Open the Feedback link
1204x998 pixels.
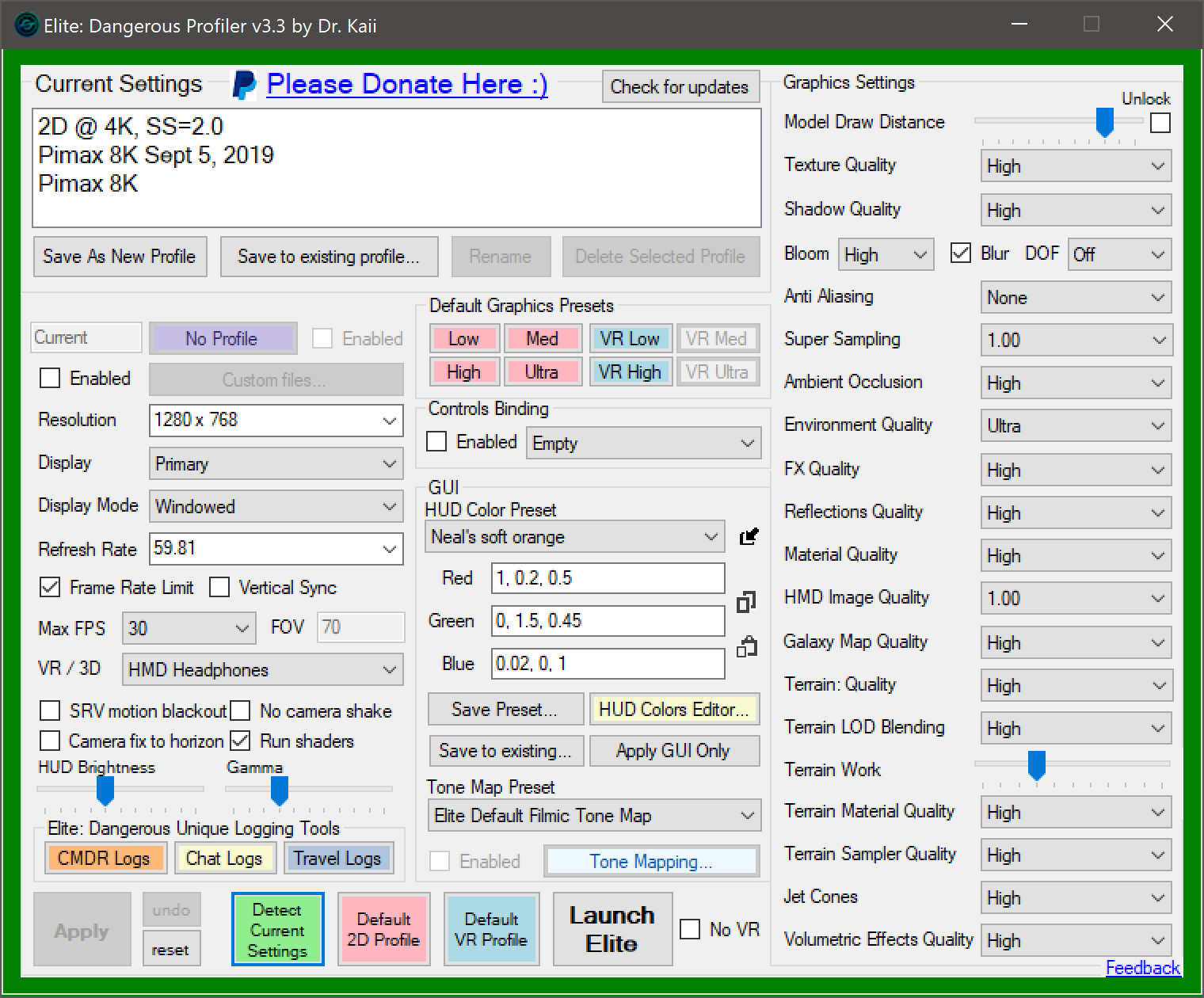1143,968
